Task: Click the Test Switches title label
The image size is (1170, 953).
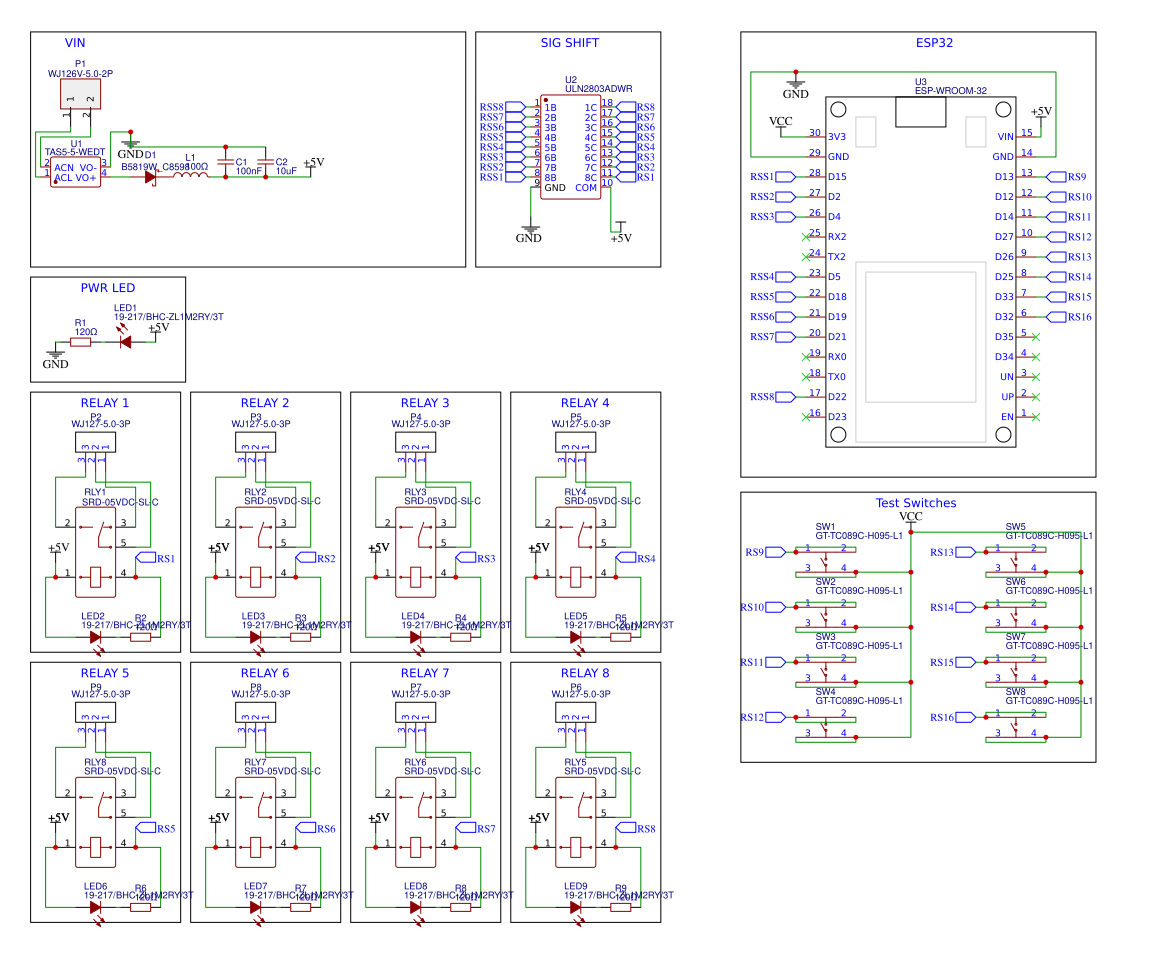Action: [x=916, y=503]
